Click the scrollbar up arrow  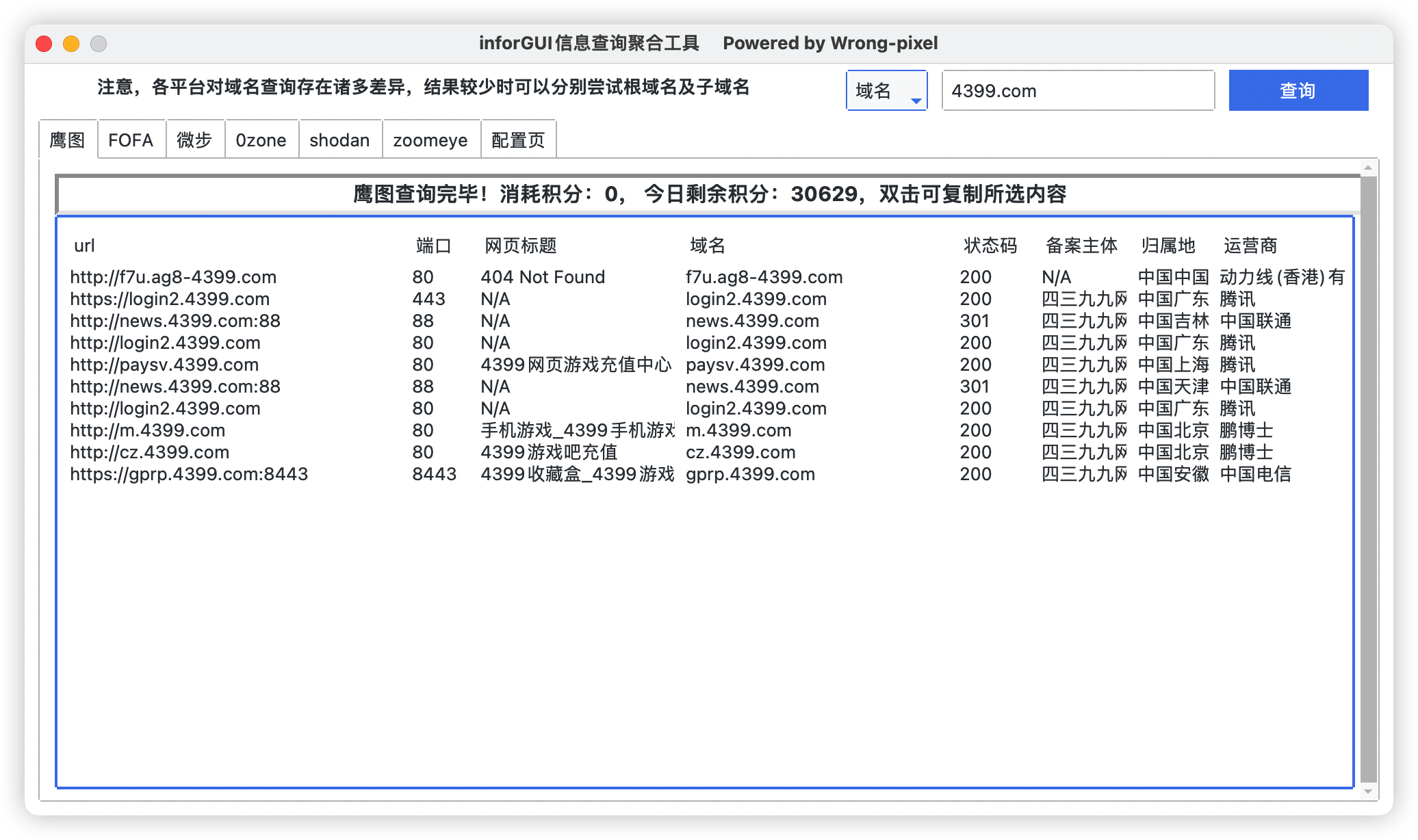click(1367, 168)
